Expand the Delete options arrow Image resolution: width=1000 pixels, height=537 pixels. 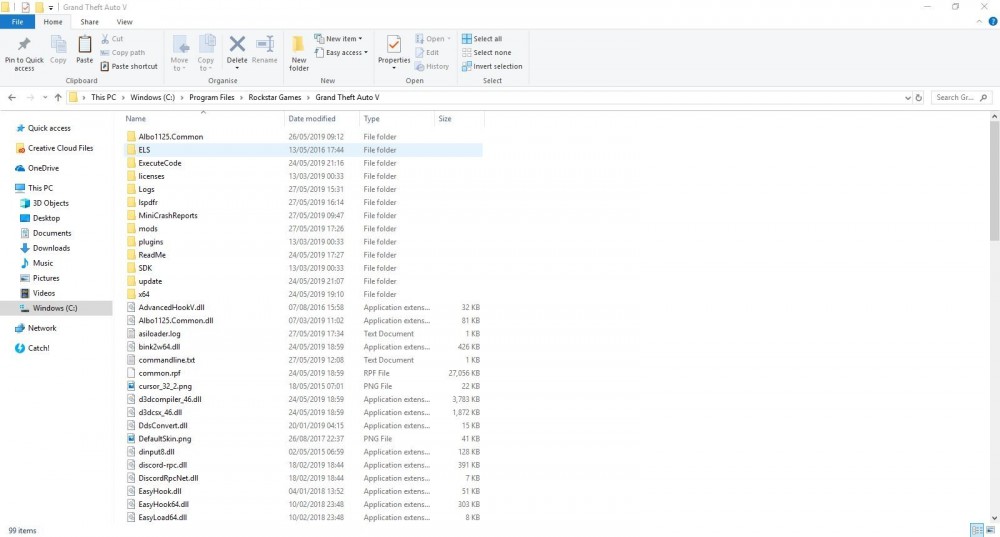click(x=237, y=68)
